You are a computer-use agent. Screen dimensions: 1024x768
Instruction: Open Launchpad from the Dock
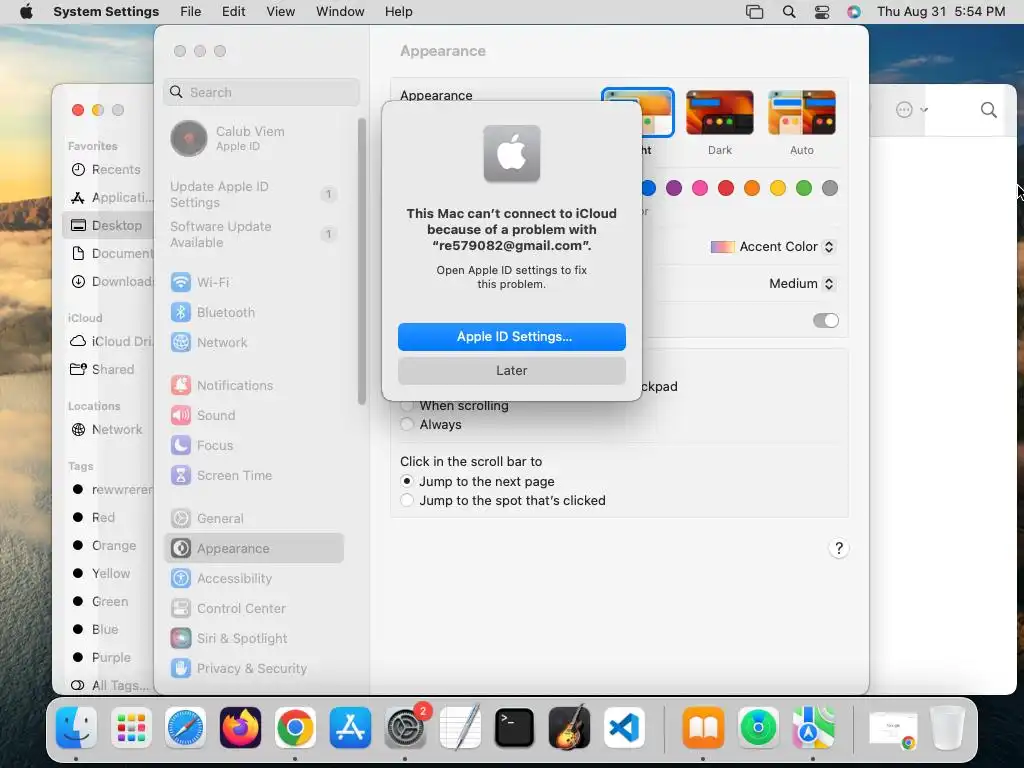tap(131, 728)
